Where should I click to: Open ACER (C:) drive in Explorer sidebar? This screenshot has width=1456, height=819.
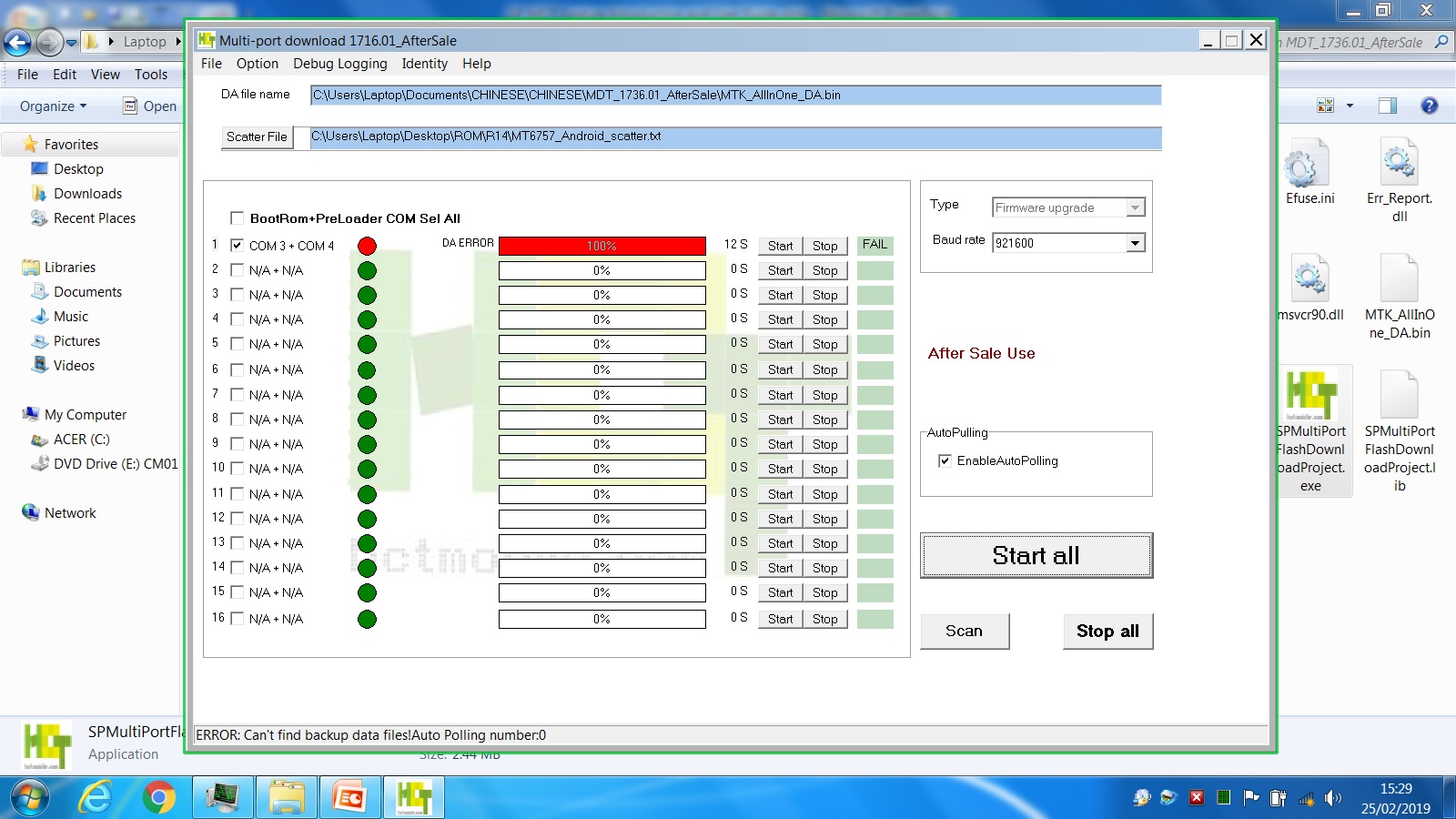coord(81,439)
